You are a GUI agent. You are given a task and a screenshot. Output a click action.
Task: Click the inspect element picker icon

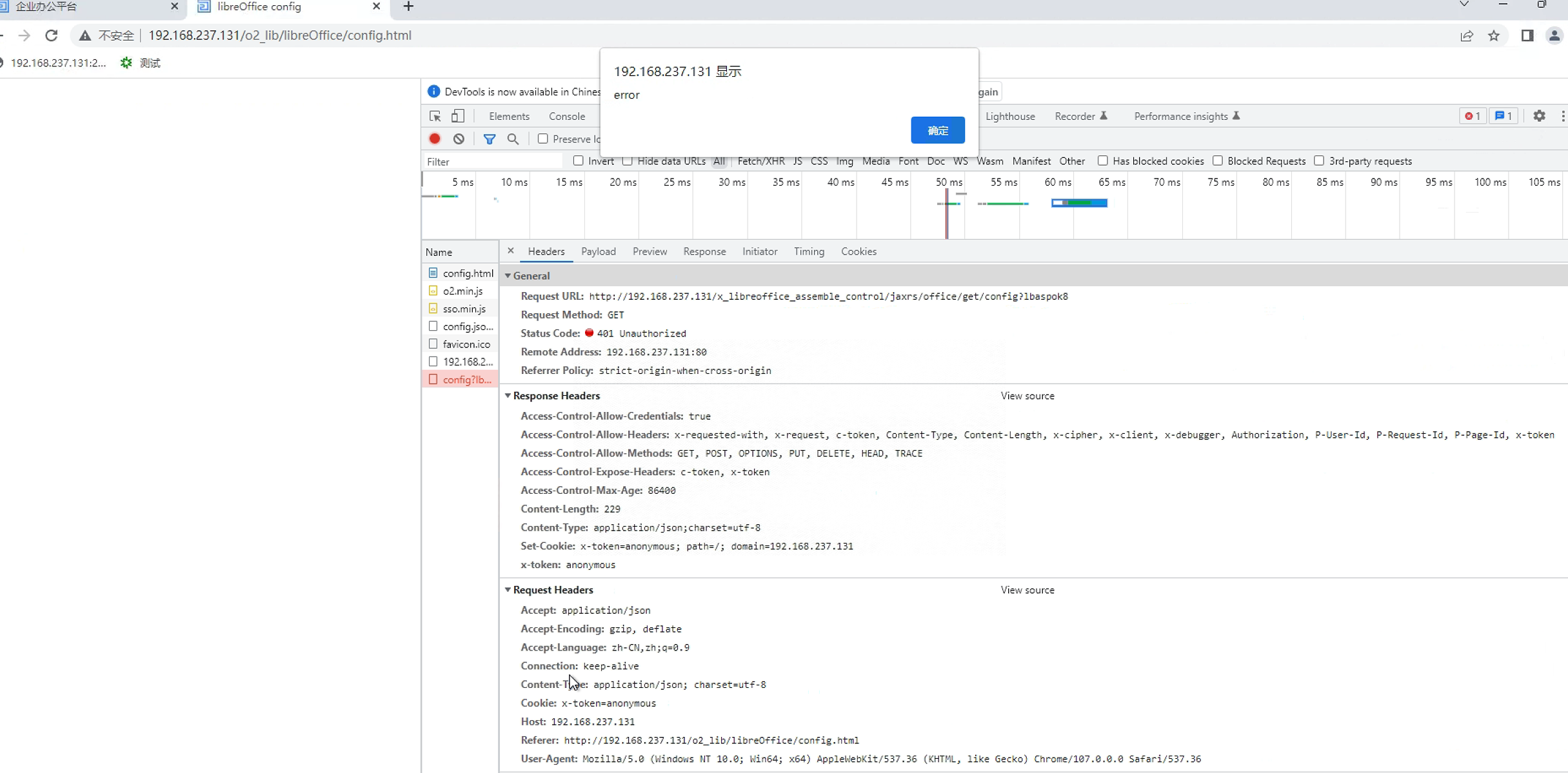pos(435,116)
